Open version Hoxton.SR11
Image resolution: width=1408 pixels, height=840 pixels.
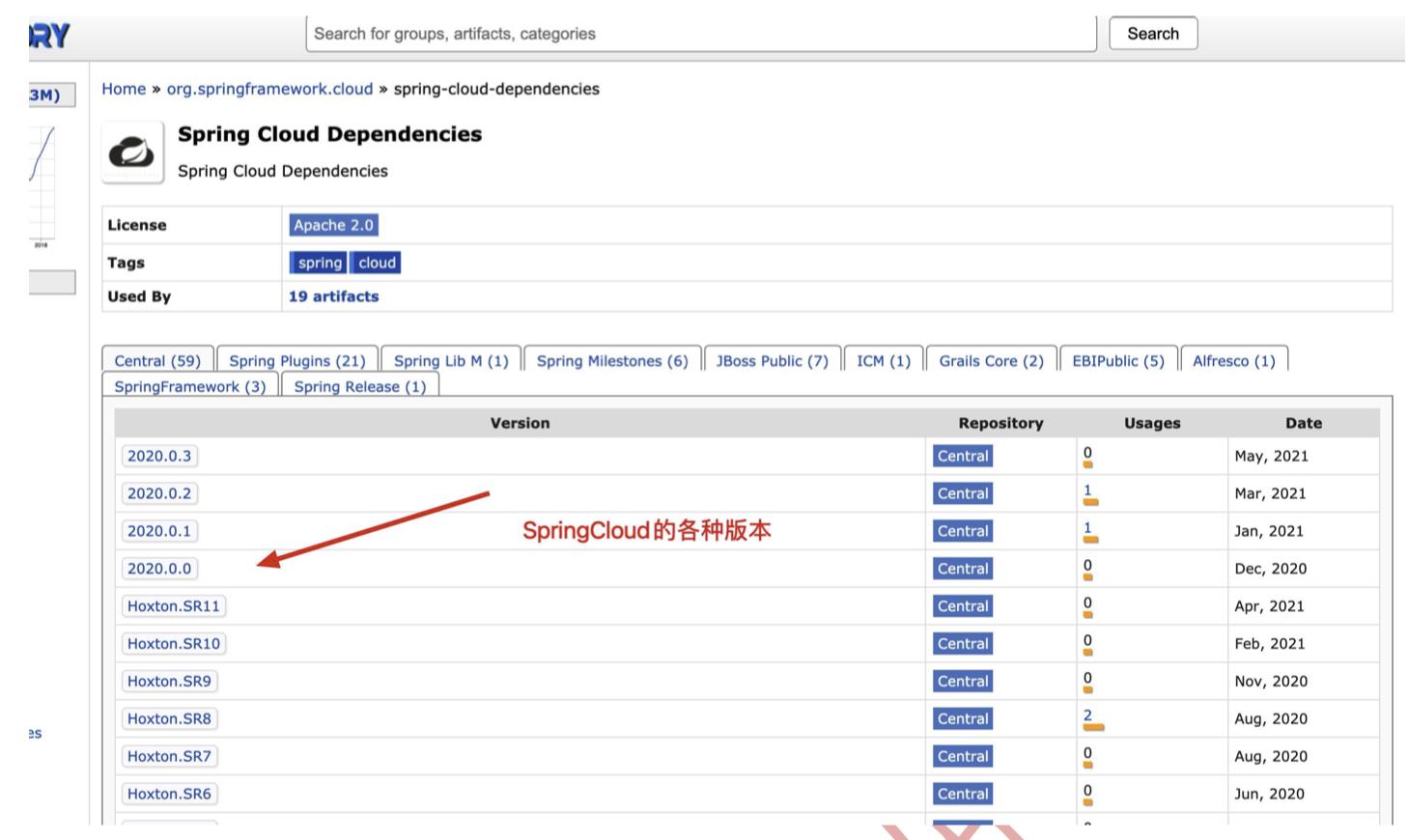(x=174, y=606)
